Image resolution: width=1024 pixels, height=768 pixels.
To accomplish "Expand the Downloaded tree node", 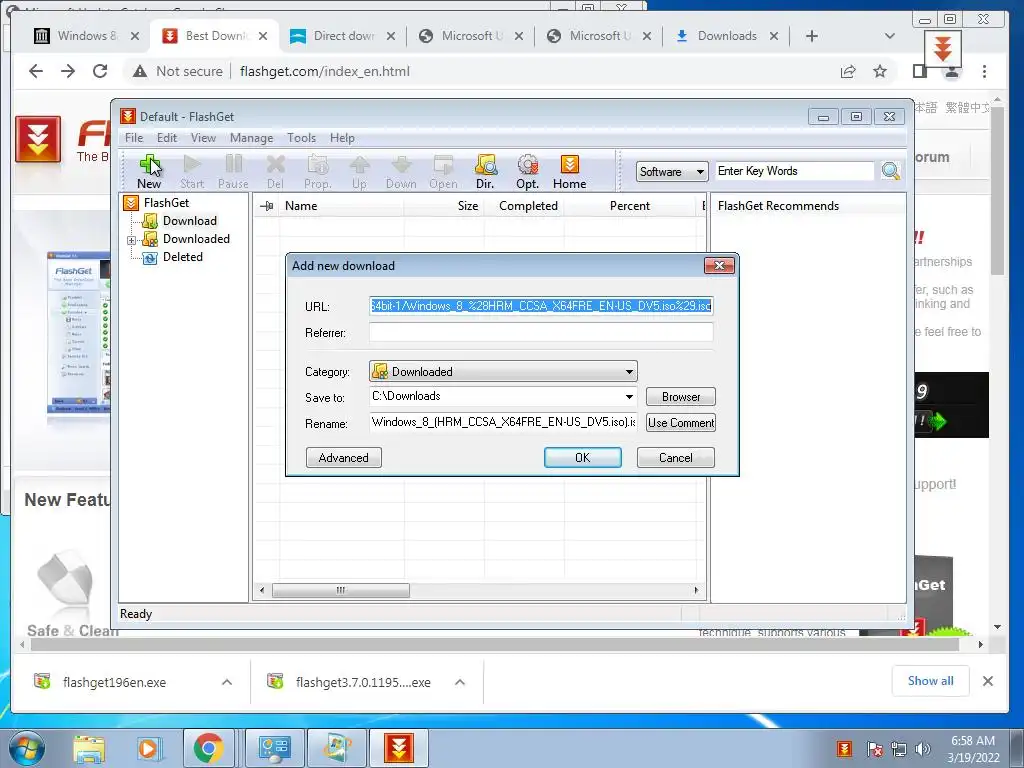I will pos(131,240).
